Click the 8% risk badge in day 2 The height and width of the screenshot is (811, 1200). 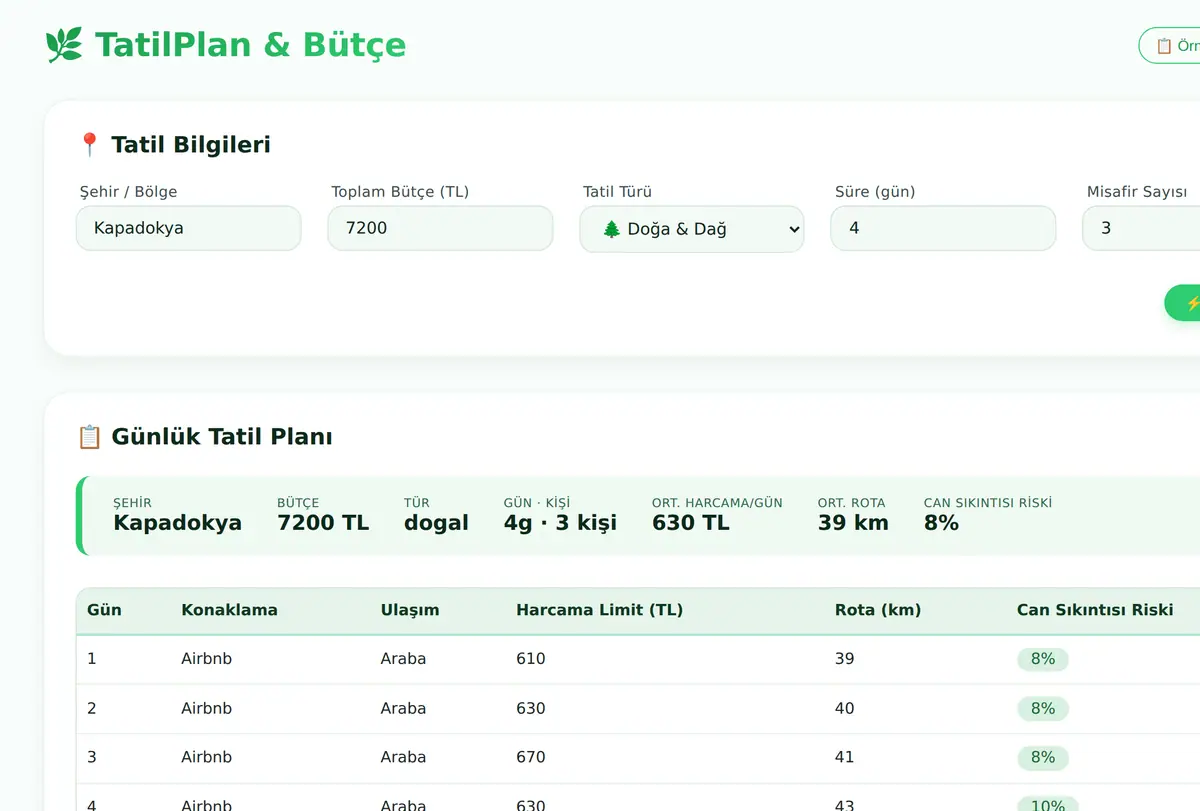click(1043, 708)
